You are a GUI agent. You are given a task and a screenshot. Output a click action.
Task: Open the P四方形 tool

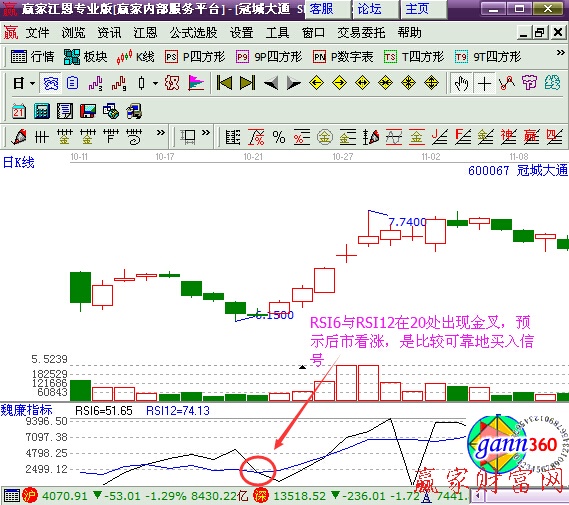pyautogui.click(x=195, y=57)
